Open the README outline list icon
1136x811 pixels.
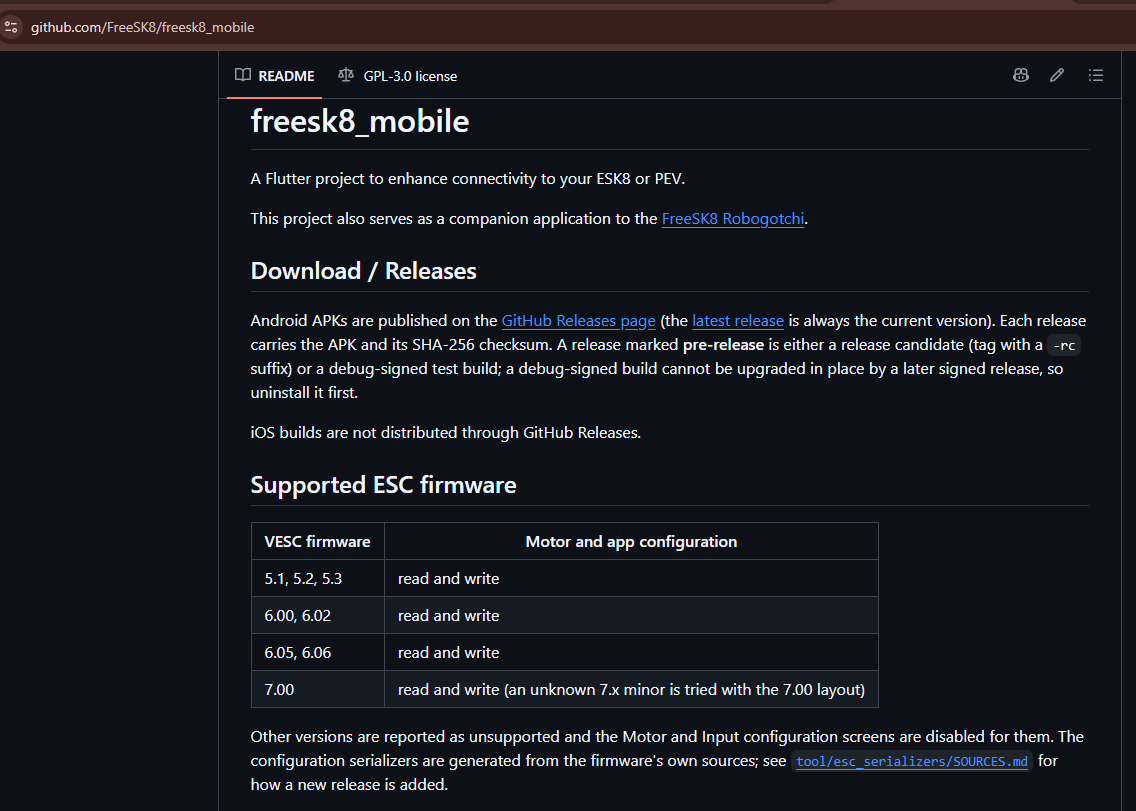pos(1095,75)
